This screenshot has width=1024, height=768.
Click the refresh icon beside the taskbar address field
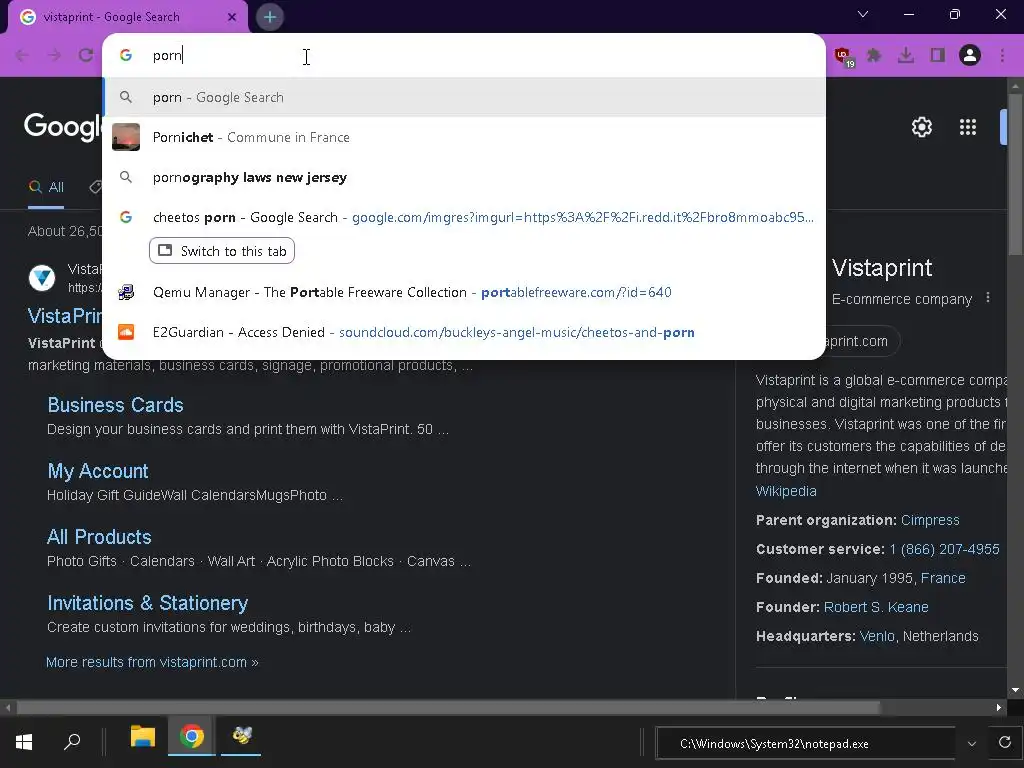click(x=1004, y=742)
